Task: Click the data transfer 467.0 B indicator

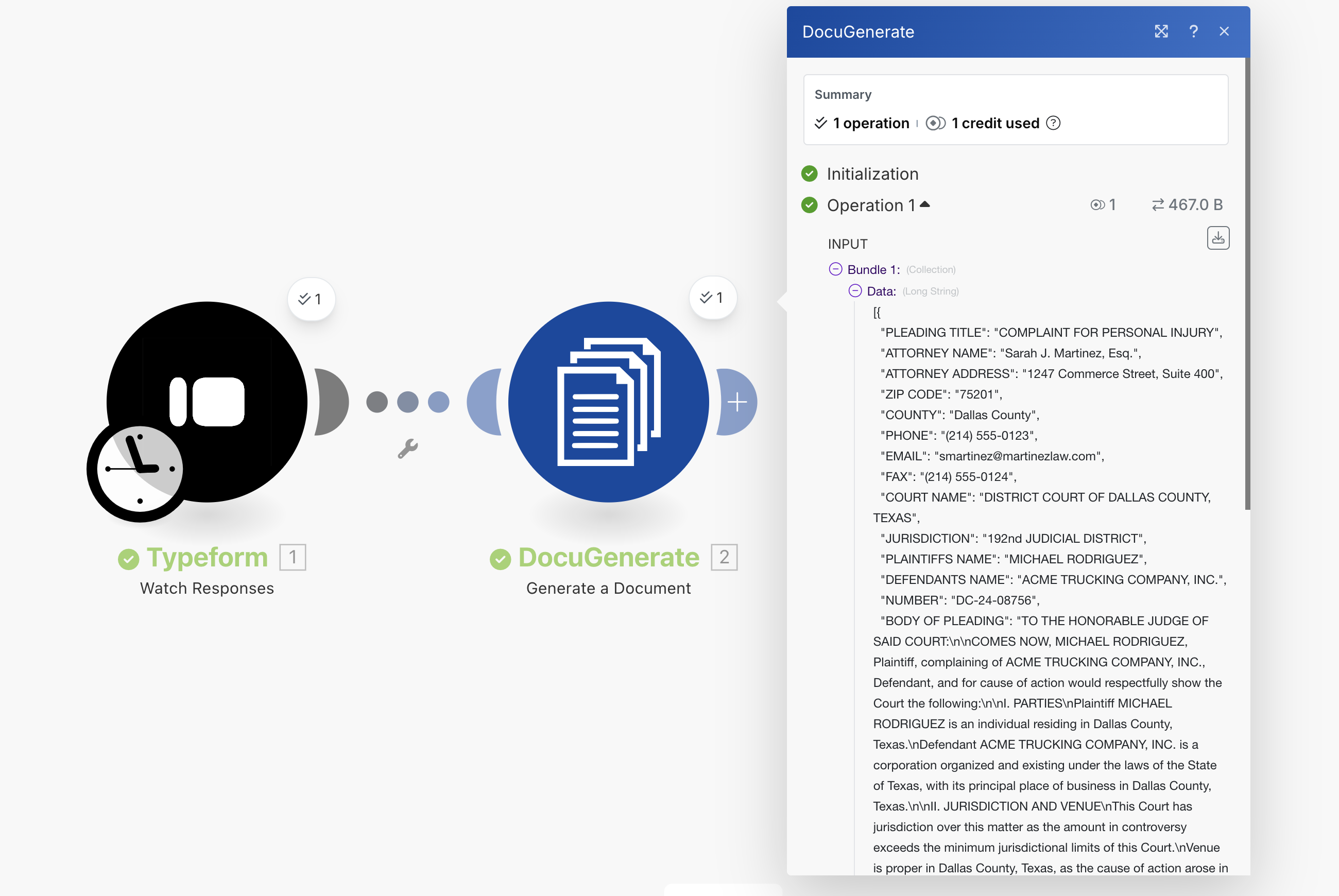Action: [1187, 204]
